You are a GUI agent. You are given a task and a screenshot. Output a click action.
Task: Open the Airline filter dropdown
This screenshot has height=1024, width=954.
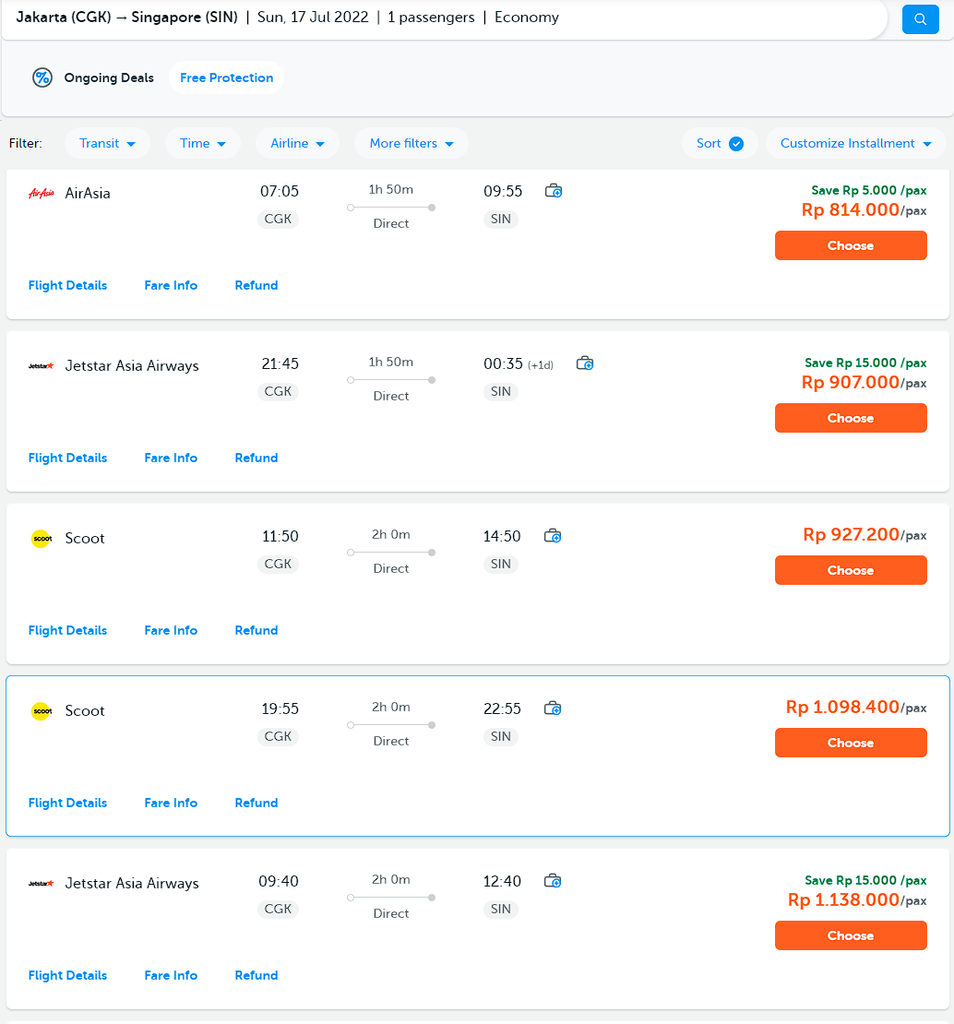click(297, 143)
